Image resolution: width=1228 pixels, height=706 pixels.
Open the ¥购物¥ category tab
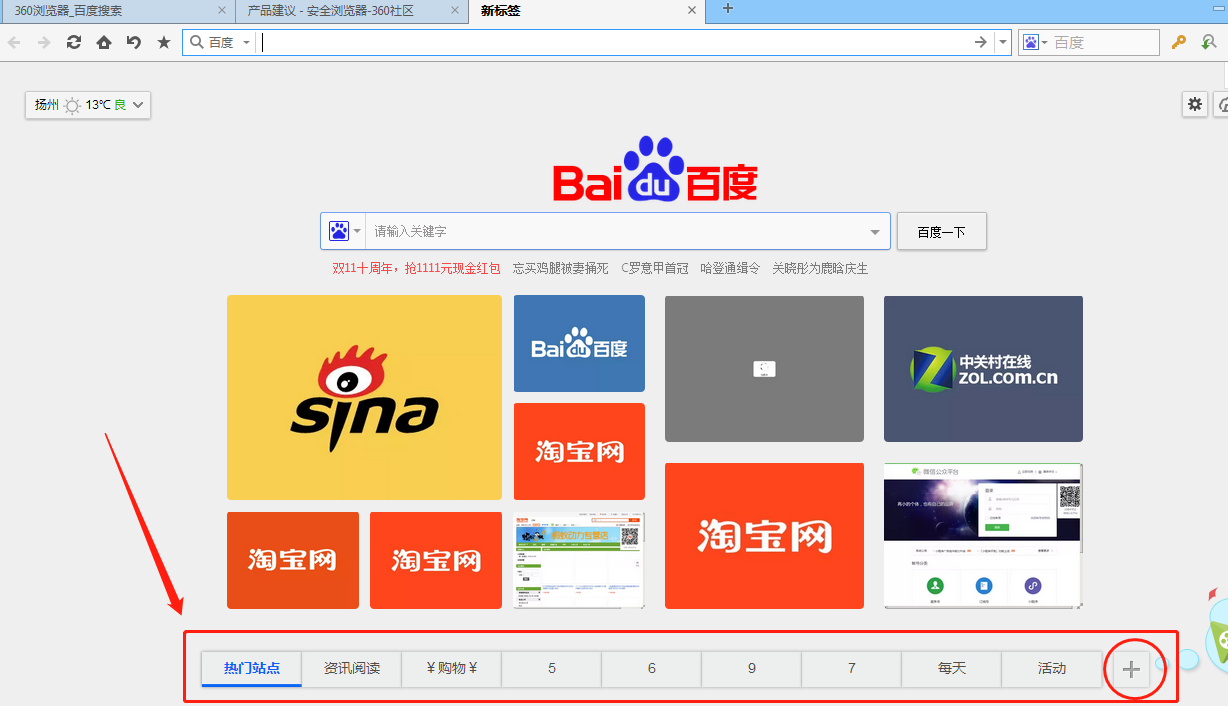[x=452, y=669]
